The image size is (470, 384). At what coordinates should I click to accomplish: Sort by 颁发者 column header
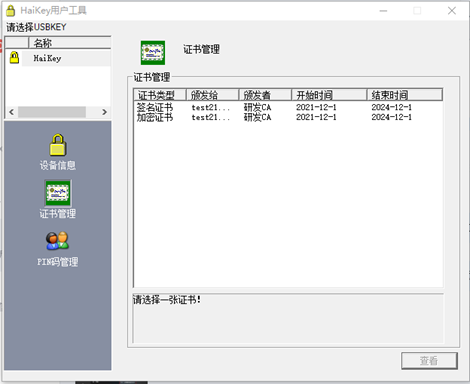tap(265, 95)
